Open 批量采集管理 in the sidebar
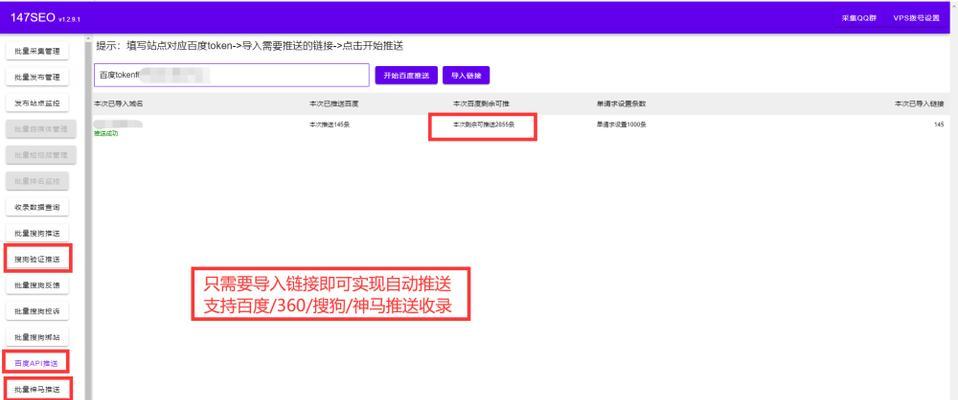Image resolution: width=958 pixels, height=400 pixels. tap(37, 52)
